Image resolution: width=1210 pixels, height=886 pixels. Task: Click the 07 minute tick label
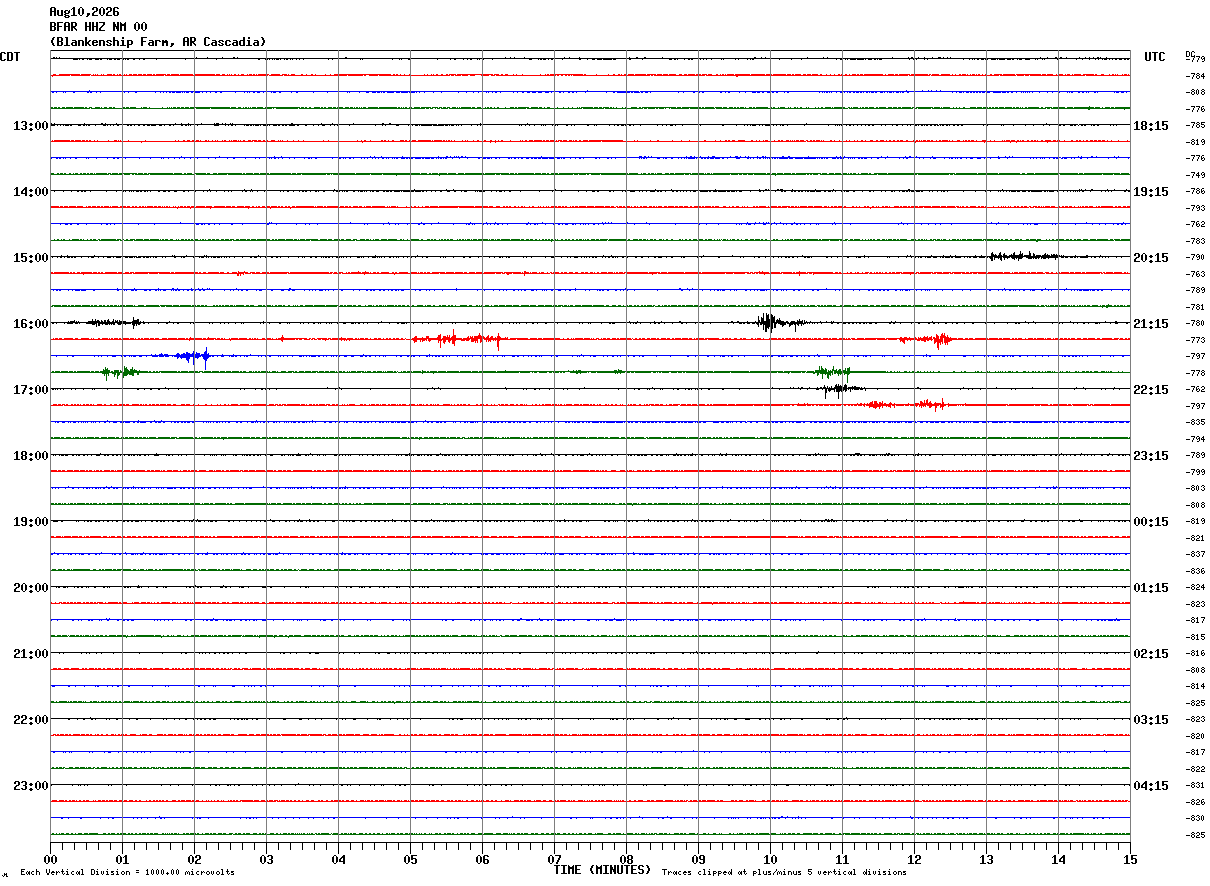point(554,859)
